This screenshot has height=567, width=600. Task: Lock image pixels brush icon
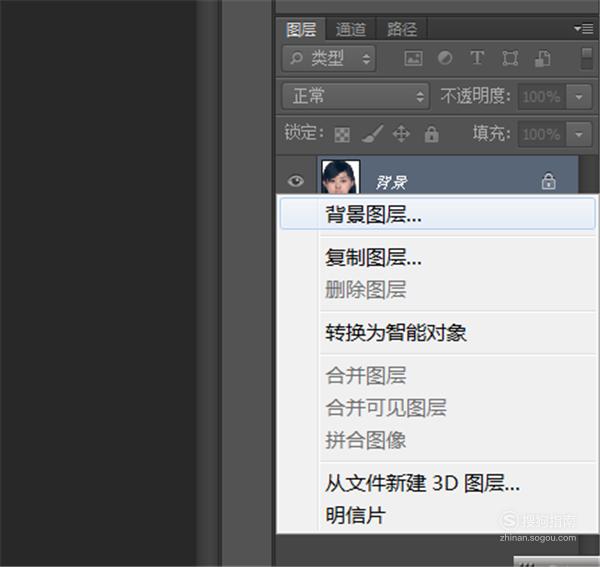tap(372, 134)
